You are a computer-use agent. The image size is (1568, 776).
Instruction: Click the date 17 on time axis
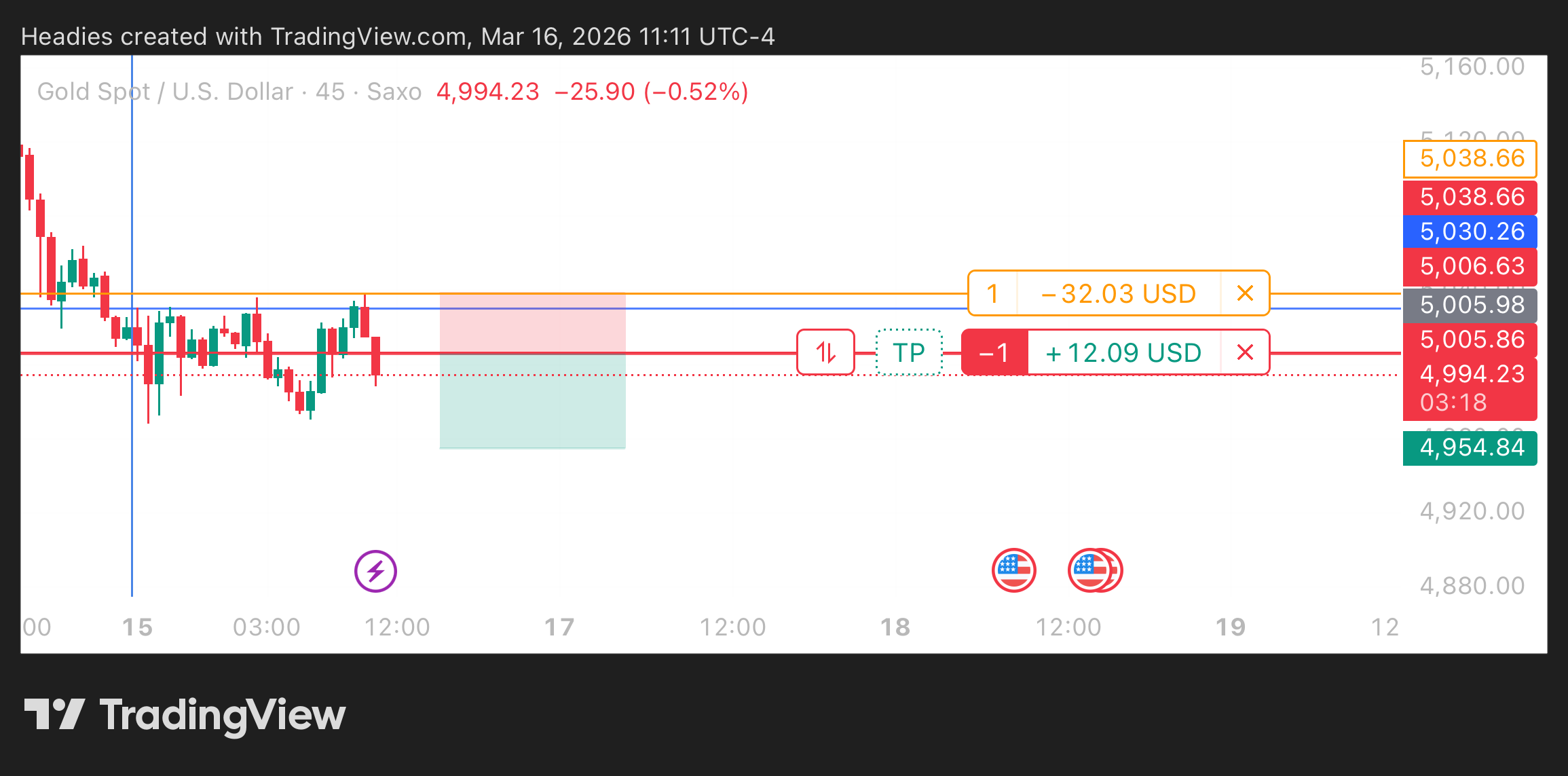coord(559,627)
